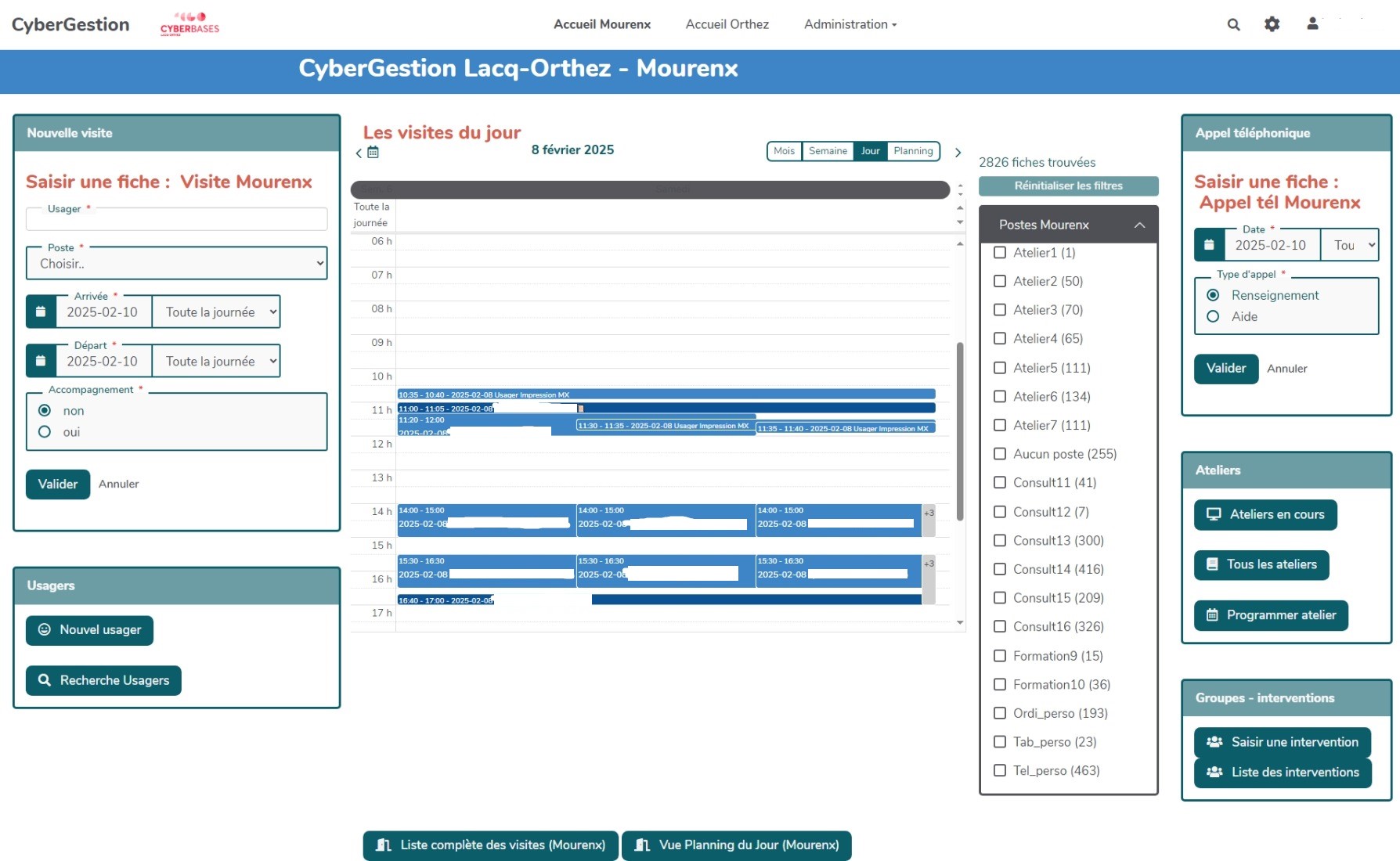Image resolution: width=1400 pixels, height=861 pixels.
Task: Click calendar scroll down arrow at bottom
Action: coord(960,622)
